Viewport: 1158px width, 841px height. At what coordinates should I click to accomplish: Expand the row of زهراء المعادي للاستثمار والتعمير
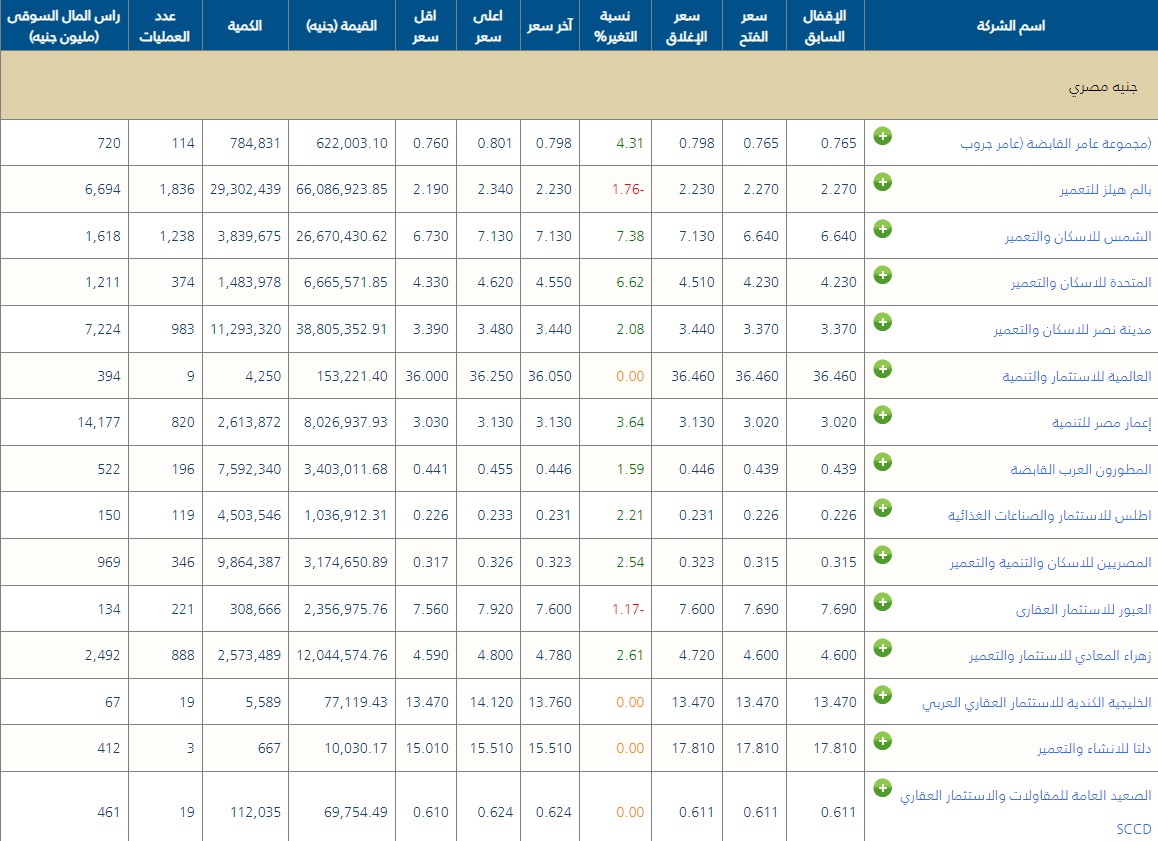[883, 648]
